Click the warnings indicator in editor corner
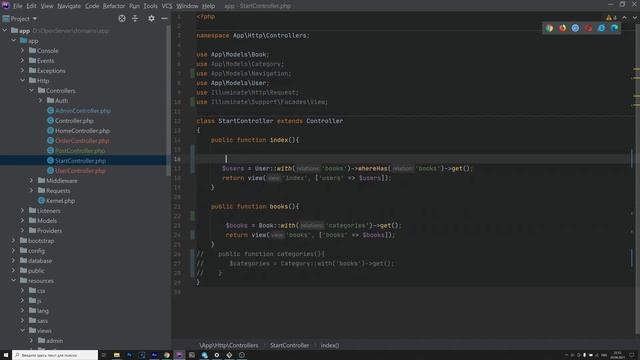 click(611, 18)
